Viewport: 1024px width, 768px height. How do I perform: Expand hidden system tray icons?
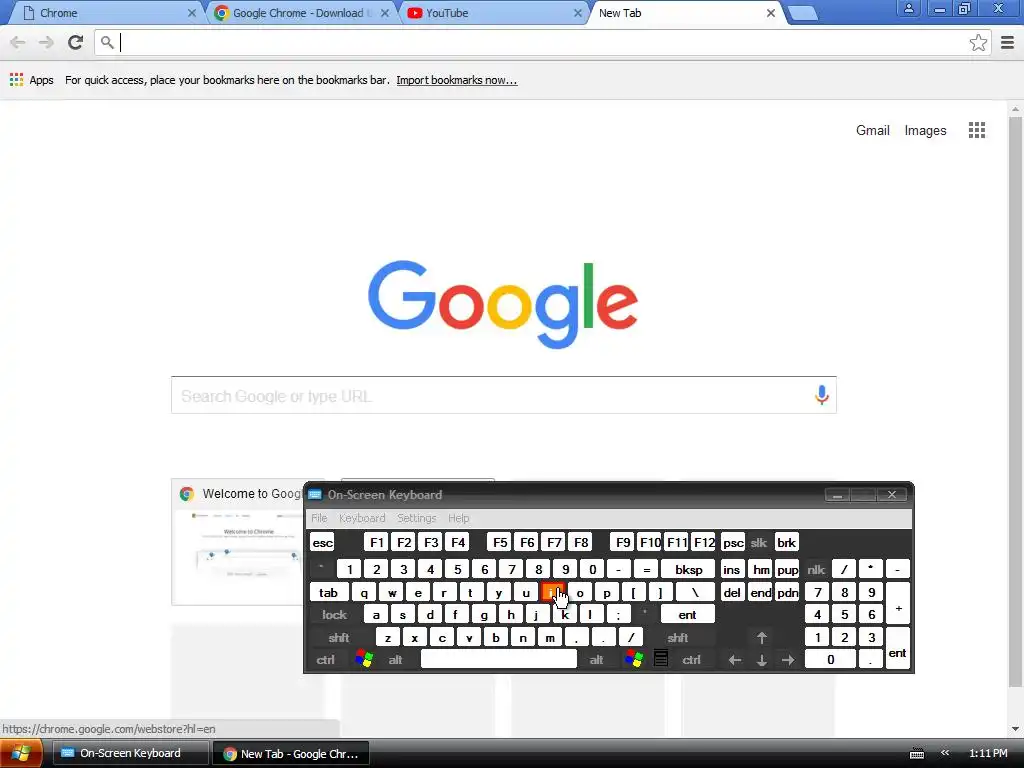pyautogui.click(x=944, y=753)
